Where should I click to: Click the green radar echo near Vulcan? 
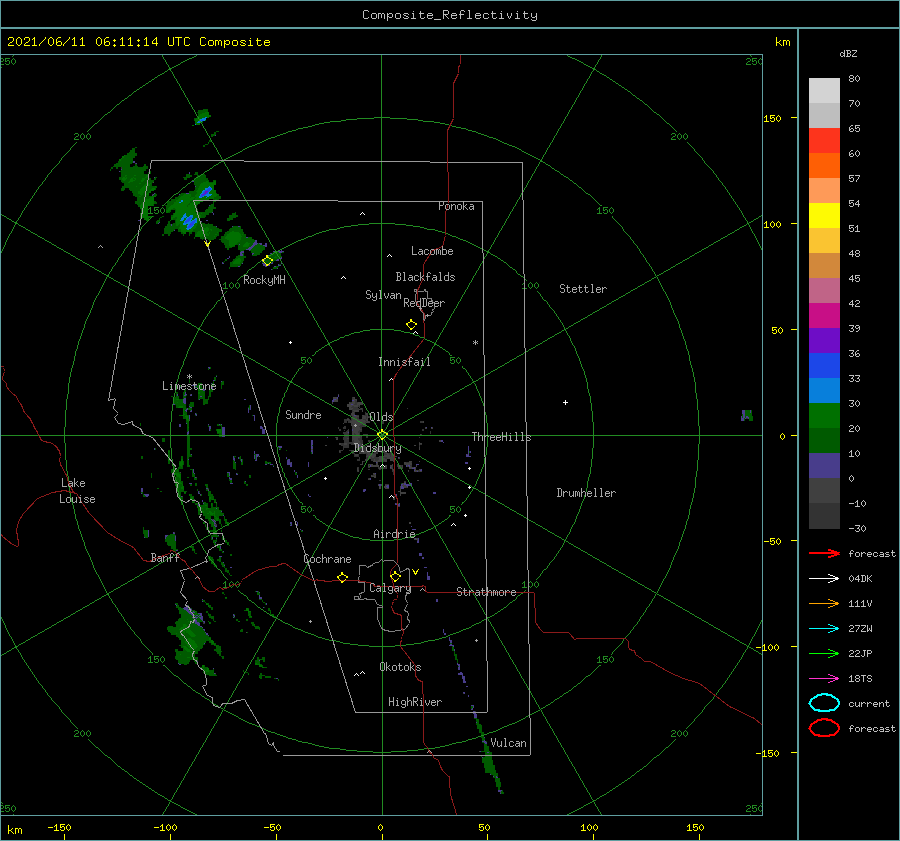tap(490, 763)
